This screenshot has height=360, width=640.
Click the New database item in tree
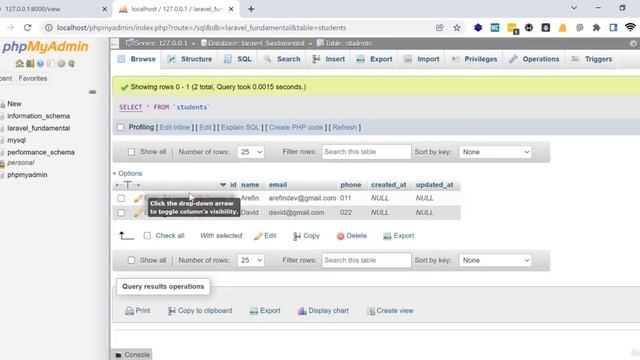coord(14,104)
